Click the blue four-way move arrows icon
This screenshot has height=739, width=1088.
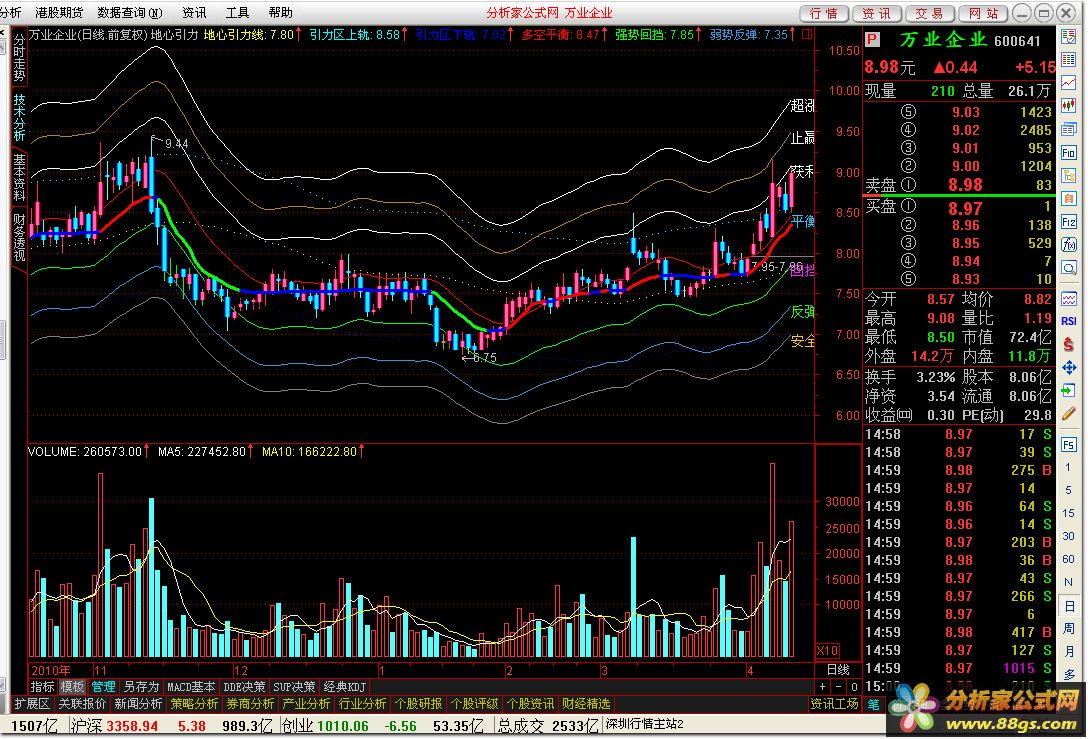[1069, 367]
